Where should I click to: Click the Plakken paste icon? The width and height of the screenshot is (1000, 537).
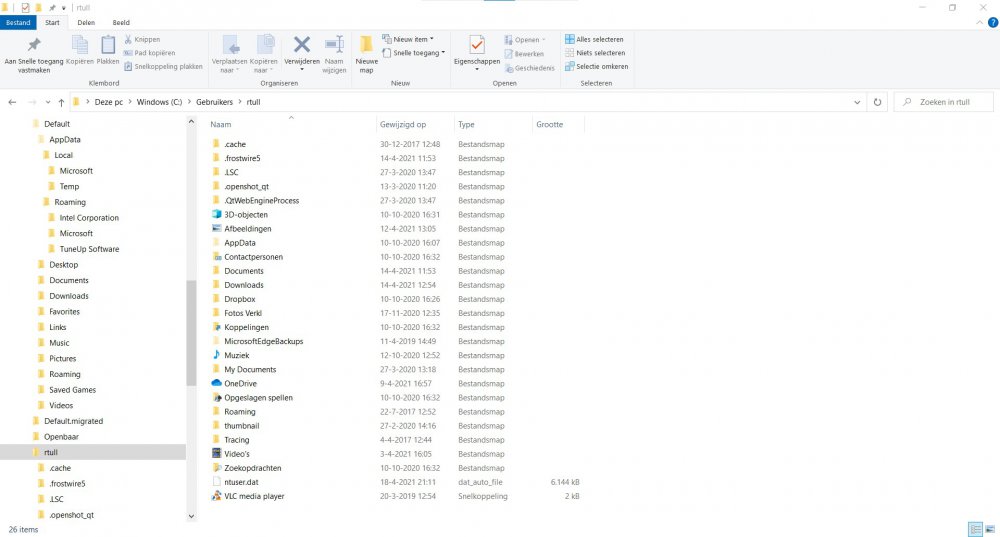click(x=108, y=45)
